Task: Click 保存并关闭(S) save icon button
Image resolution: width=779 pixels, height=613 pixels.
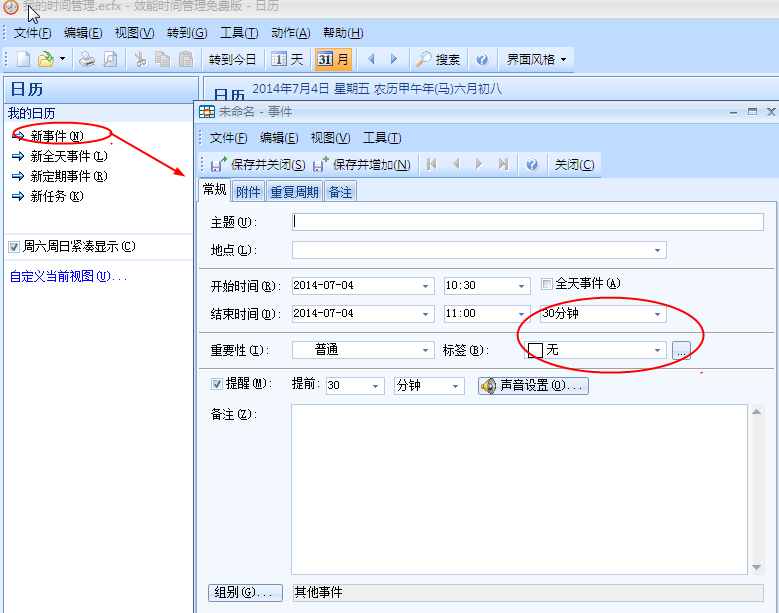Action: tap(258, 164)
